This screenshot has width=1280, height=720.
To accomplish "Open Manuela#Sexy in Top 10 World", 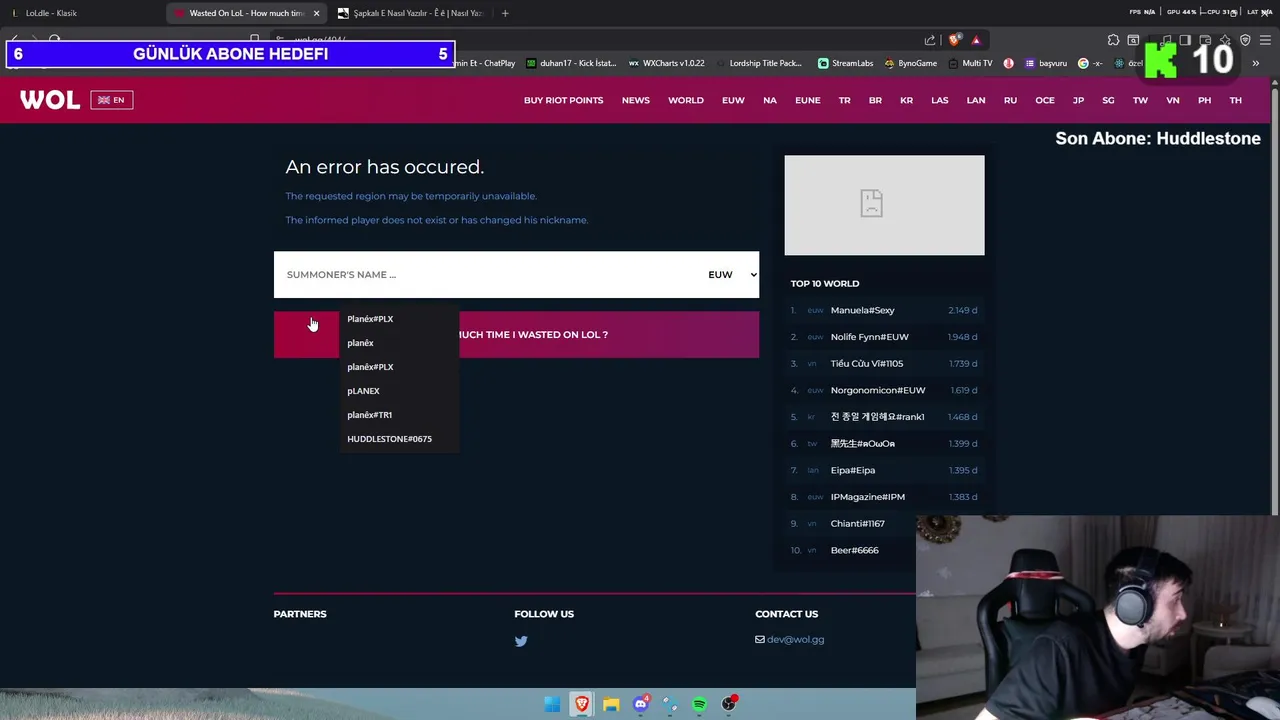I will coord(862,310).
